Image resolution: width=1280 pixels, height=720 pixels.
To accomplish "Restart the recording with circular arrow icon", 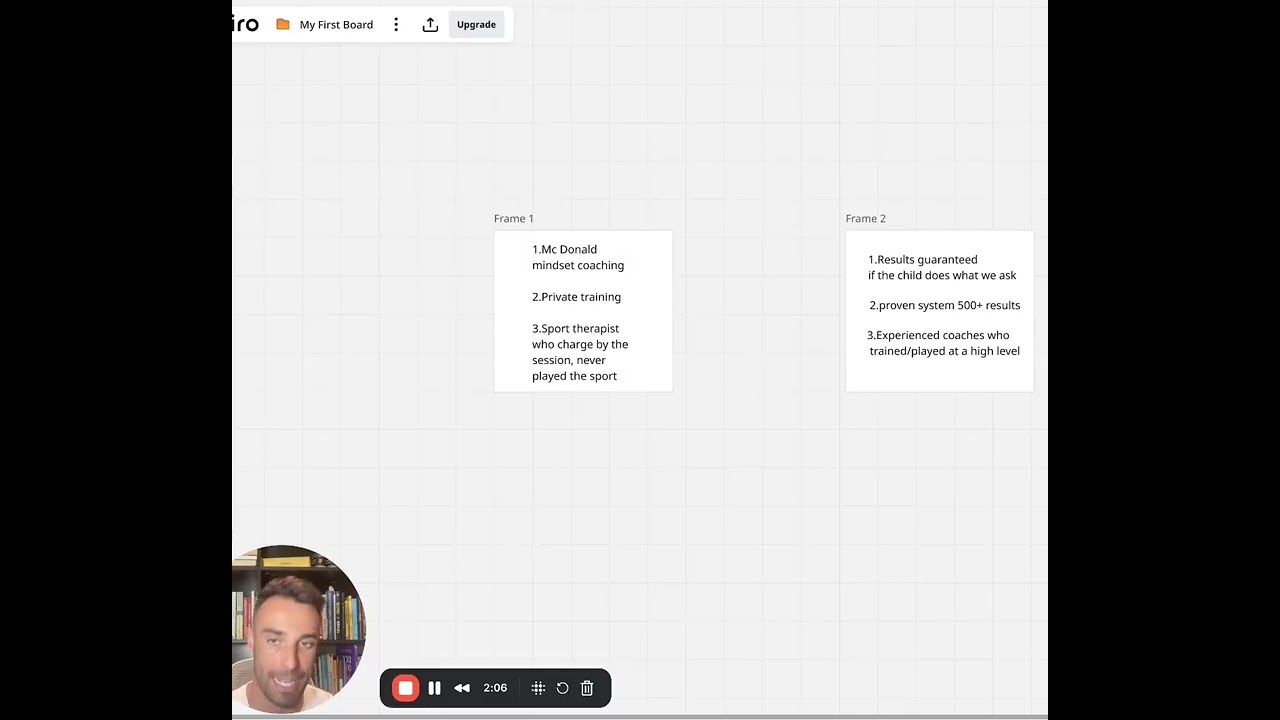I will [563, 688].
